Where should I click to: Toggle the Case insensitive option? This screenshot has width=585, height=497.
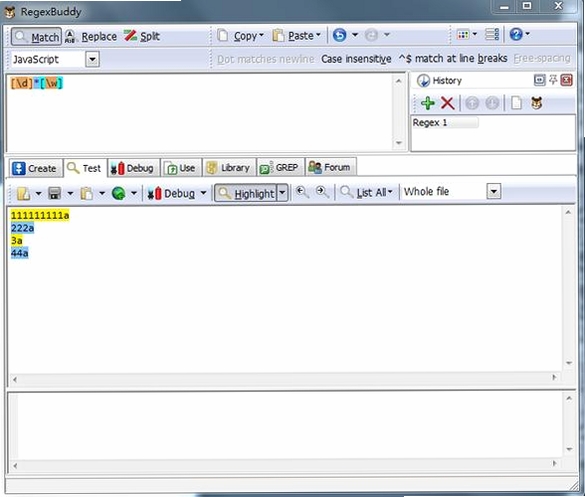[x=356, y=59]
